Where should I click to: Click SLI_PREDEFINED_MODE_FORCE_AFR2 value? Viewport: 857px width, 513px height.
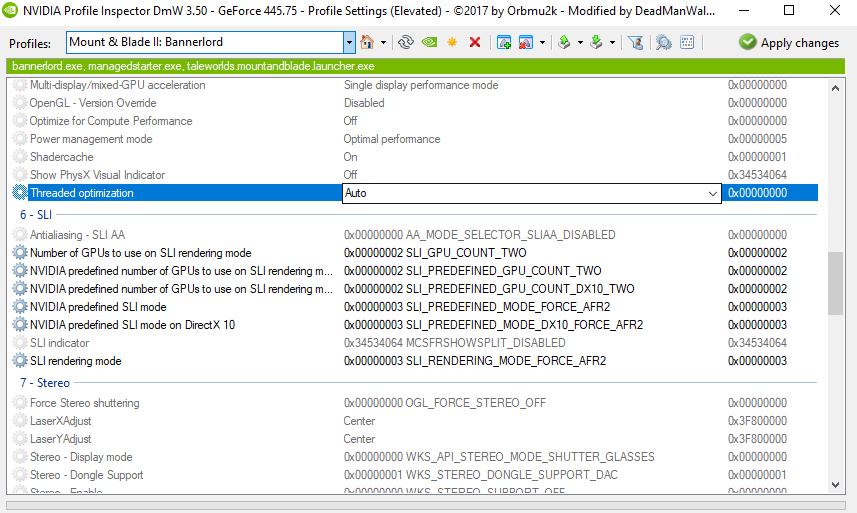pos(477,307)
